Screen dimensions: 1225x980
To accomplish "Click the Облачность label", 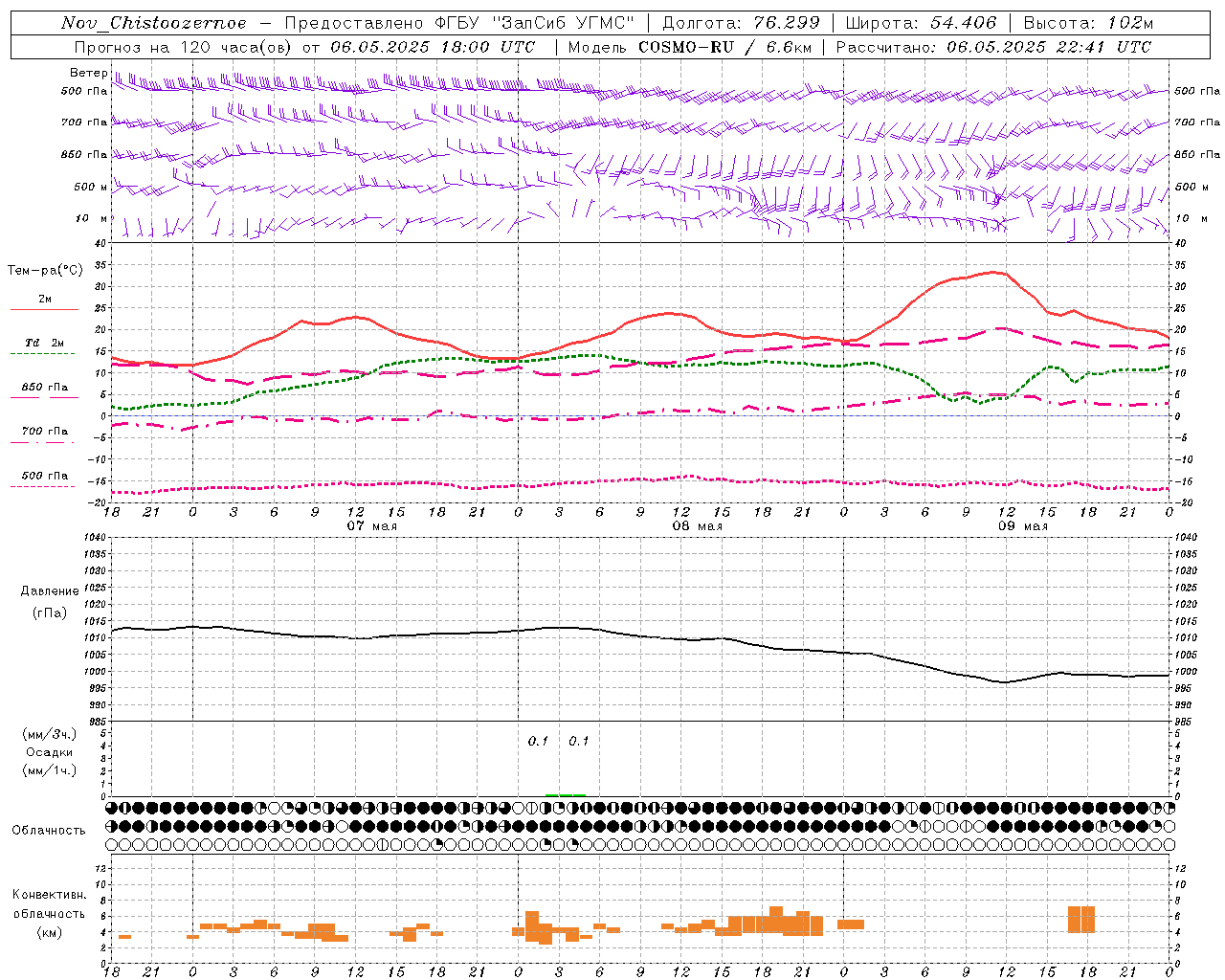I will tap(49, 830).
